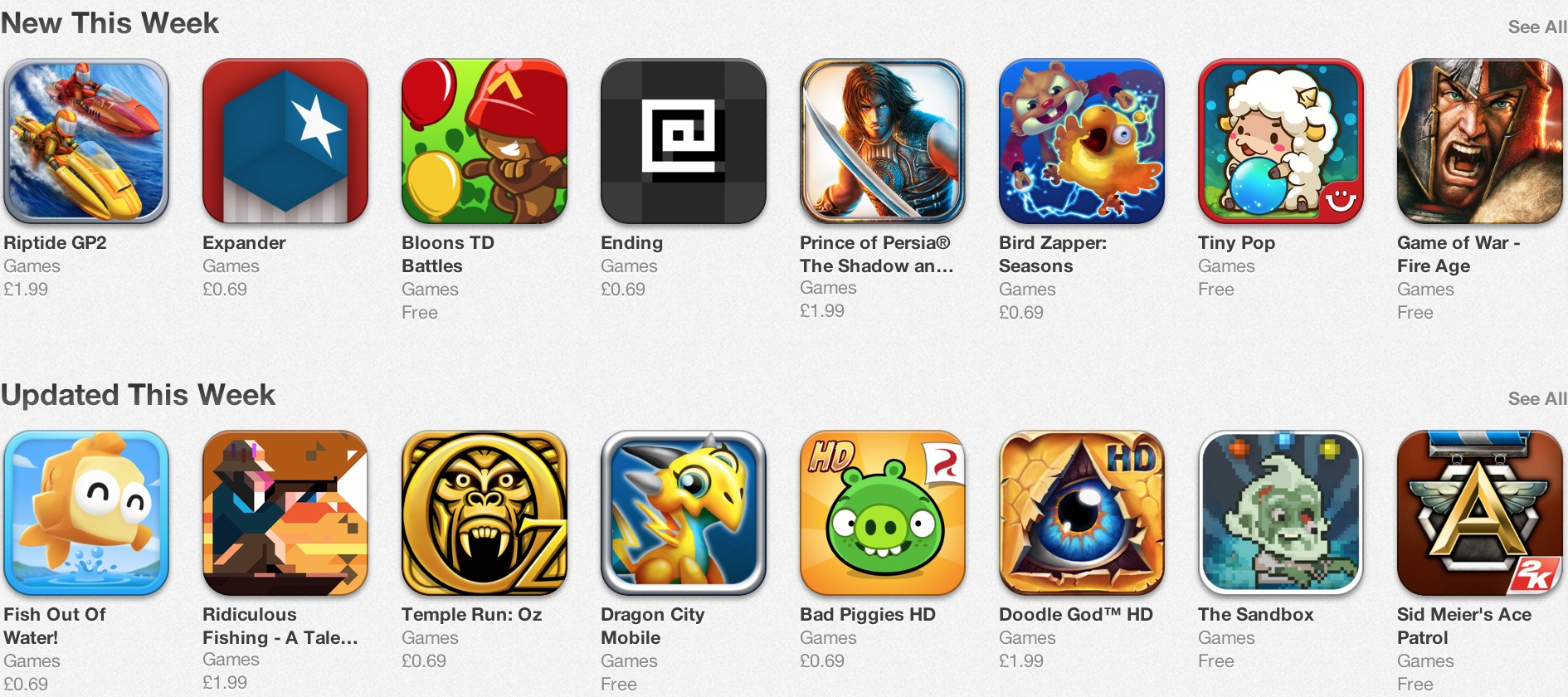The image size is (1568, 697).
Task: Open the Bad Piggies HD title link
Action: [x=868, y=615]
